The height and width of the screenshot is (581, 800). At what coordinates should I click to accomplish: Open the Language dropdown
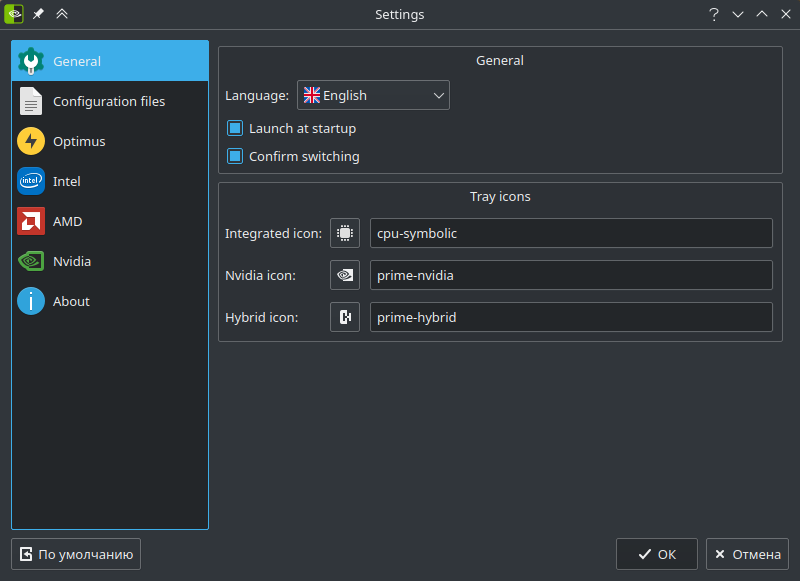(373, 95)
